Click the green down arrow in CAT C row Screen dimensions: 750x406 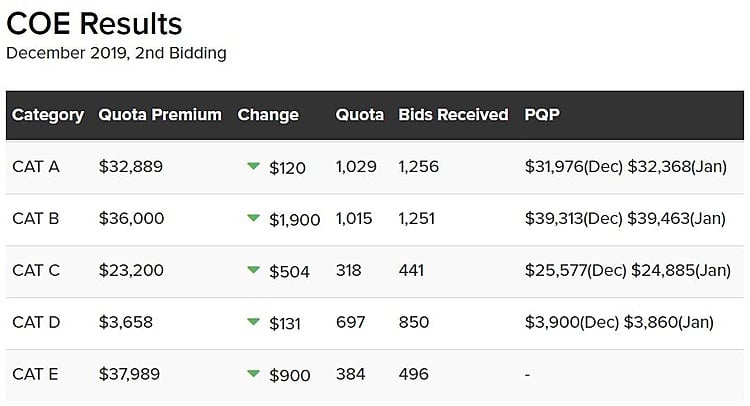pos(254,270)
